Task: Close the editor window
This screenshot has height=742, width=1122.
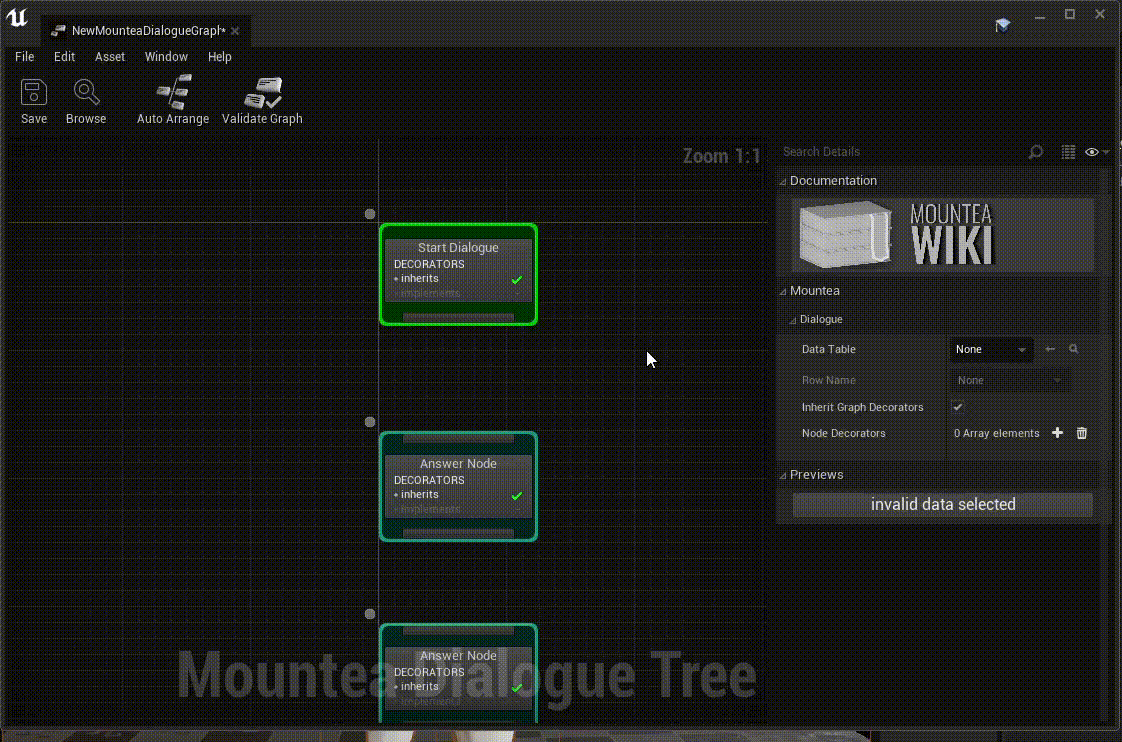Action: pyautogui.click(x=1100, y=14)
